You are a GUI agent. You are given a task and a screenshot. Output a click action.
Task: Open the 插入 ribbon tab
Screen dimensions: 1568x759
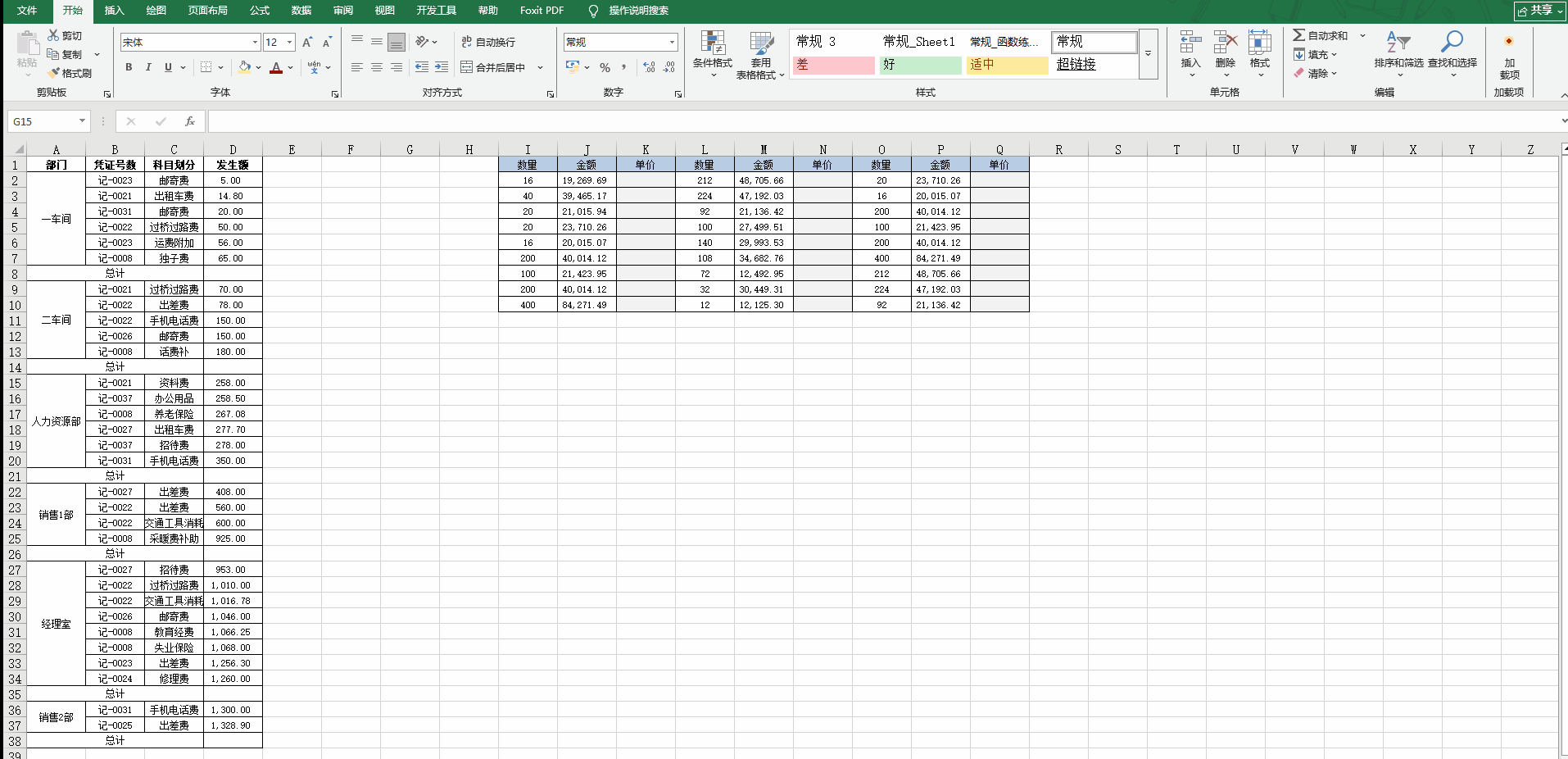coord(115,11)
